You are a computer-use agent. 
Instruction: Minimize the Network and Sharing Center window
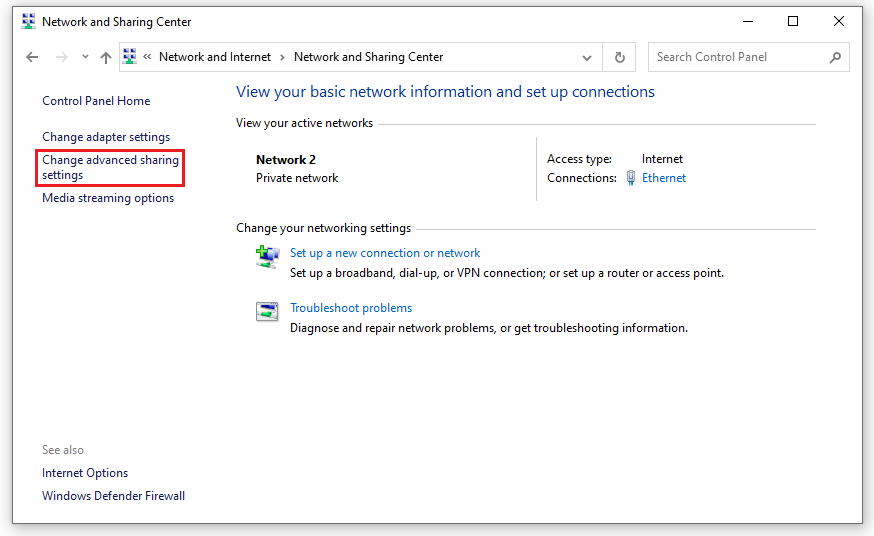pyautogui.click(x=748, y=21)
